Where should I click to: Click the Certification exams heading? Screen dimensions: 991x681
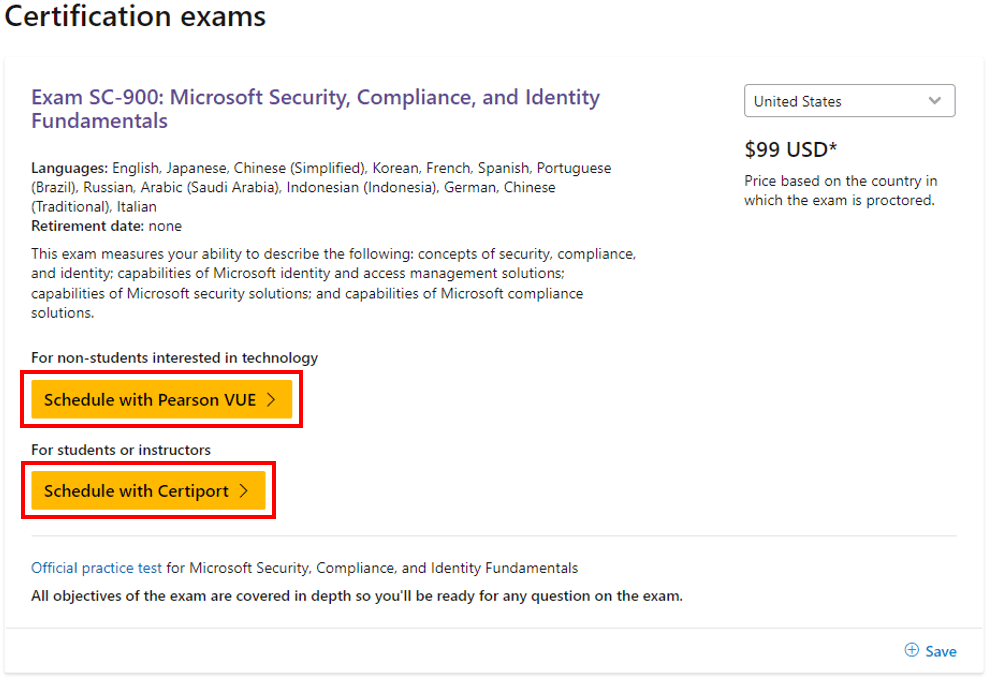click(135, 16)
